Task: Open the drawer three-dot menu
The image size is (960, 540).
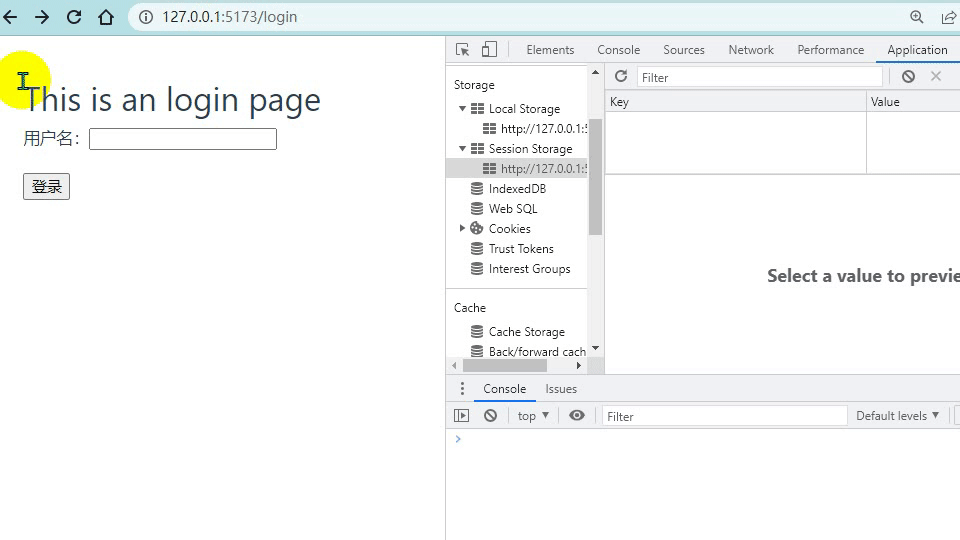Action: tap(462, 389)
